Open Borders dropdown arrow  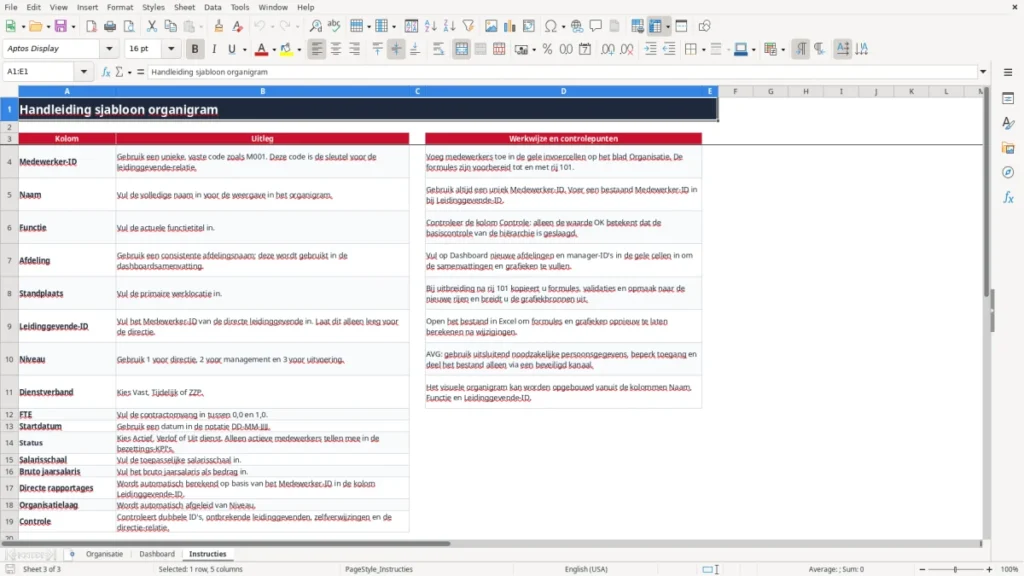tap(703, 50)
